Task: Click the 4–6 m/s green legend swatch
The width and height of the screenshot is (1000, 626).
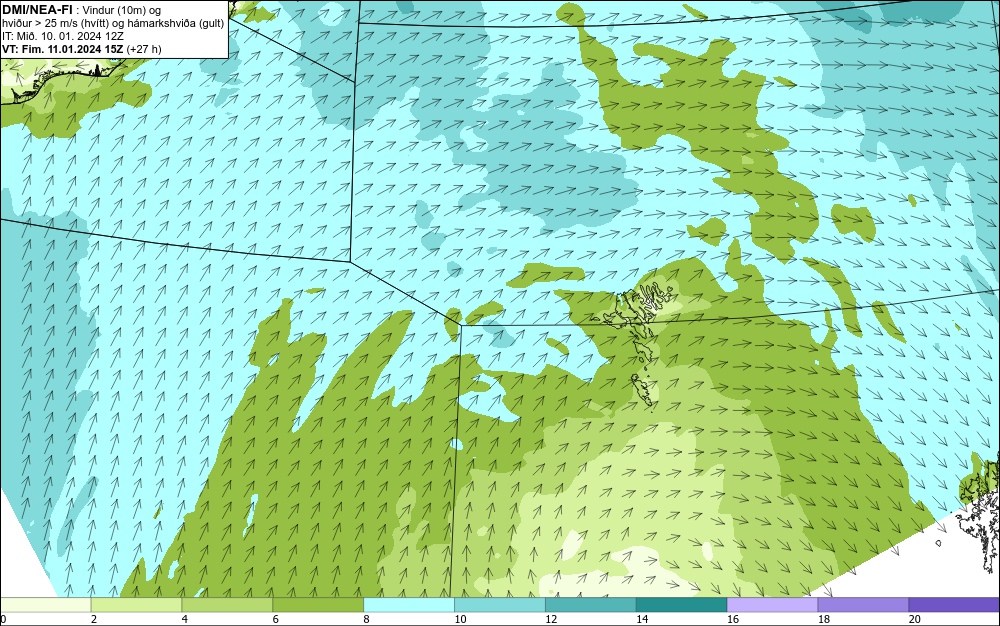Action: point(227,604)
